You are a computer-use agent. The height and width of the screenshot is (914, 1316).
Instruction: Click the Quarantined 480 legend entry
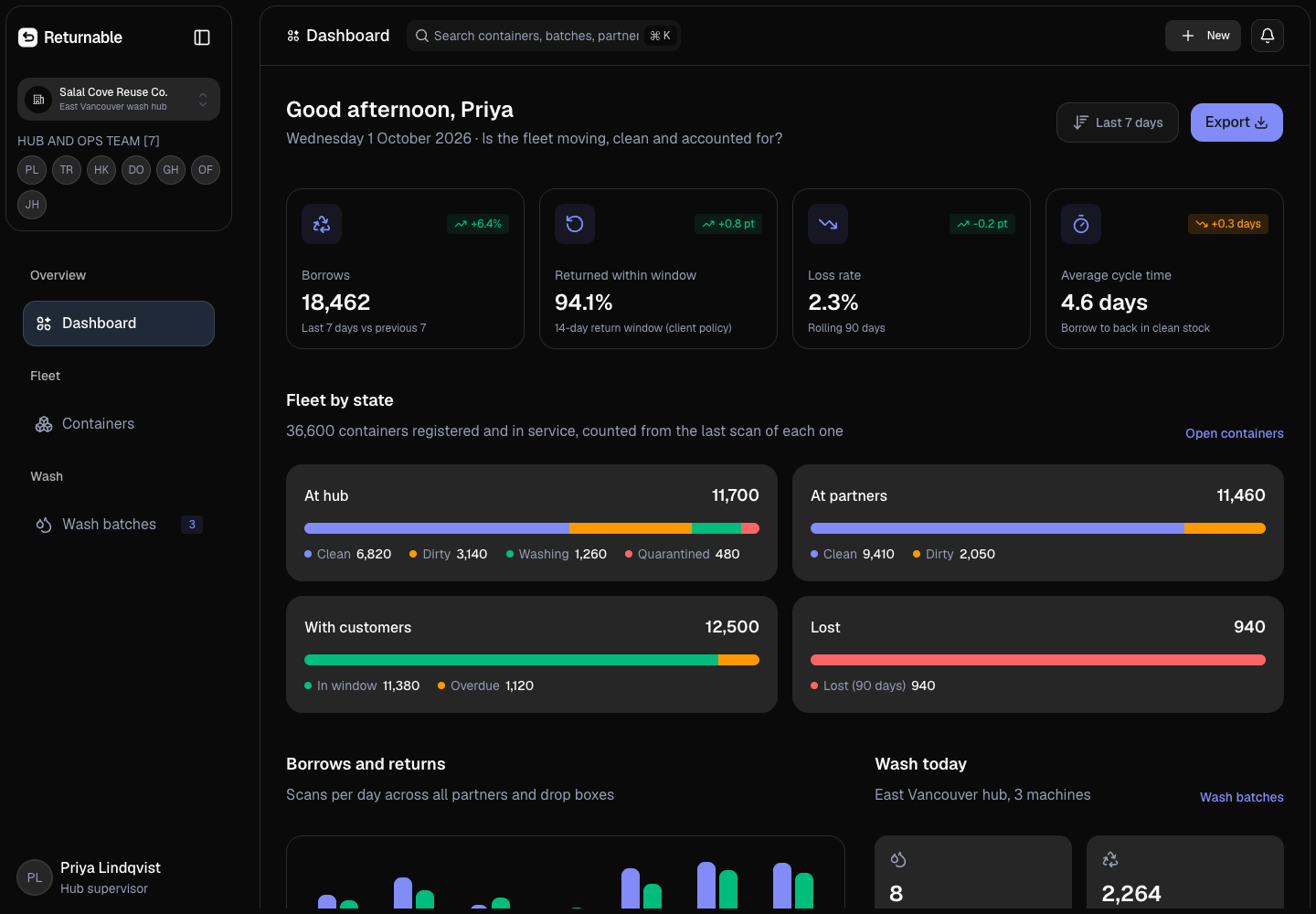point(683,554)
